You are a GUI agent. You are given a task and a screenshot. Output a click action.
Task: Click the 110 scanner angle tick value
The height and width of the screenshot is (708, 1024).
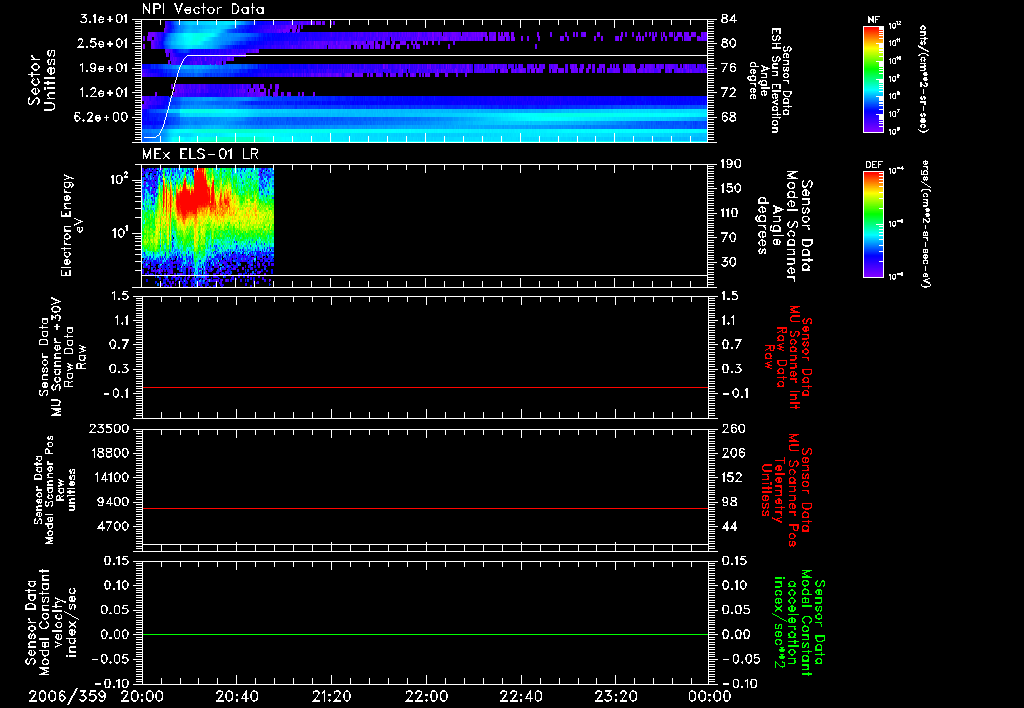pyautogui.click(x=731, y=213)
